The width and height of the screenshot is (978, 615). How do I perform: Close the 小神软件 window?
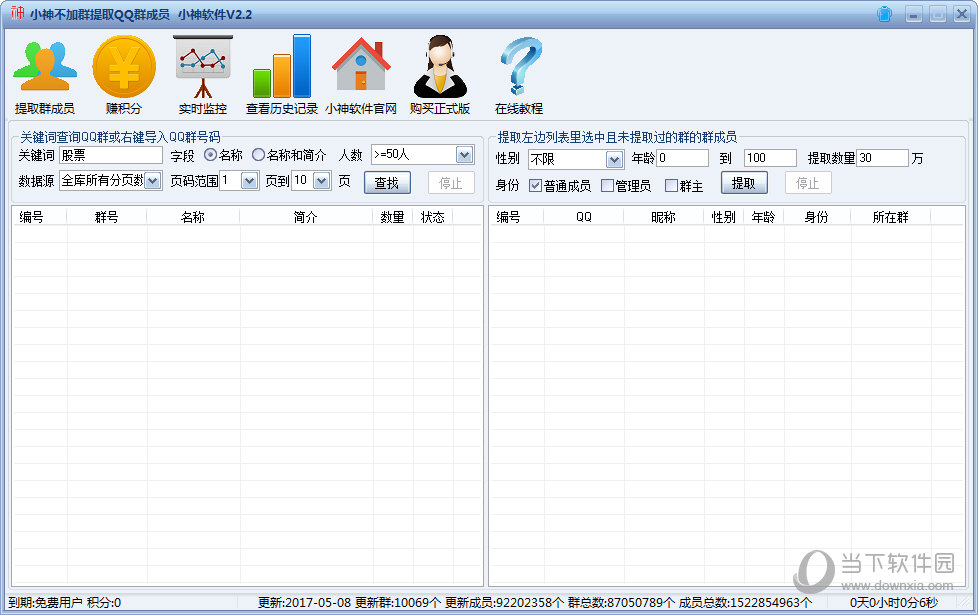click(x=961, y=14)
